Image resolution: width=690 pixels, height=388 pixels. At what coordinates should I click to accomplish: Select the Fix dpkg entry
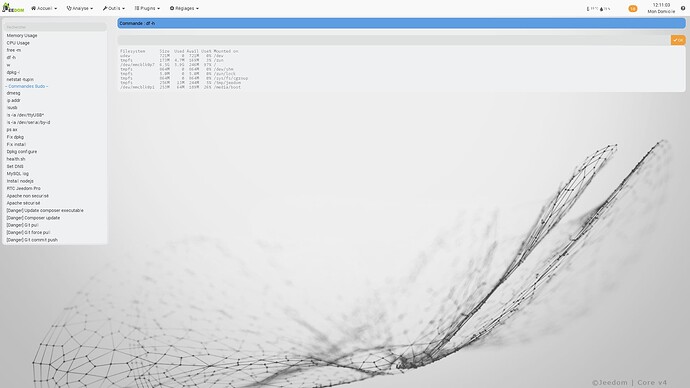tap(15, 137)
